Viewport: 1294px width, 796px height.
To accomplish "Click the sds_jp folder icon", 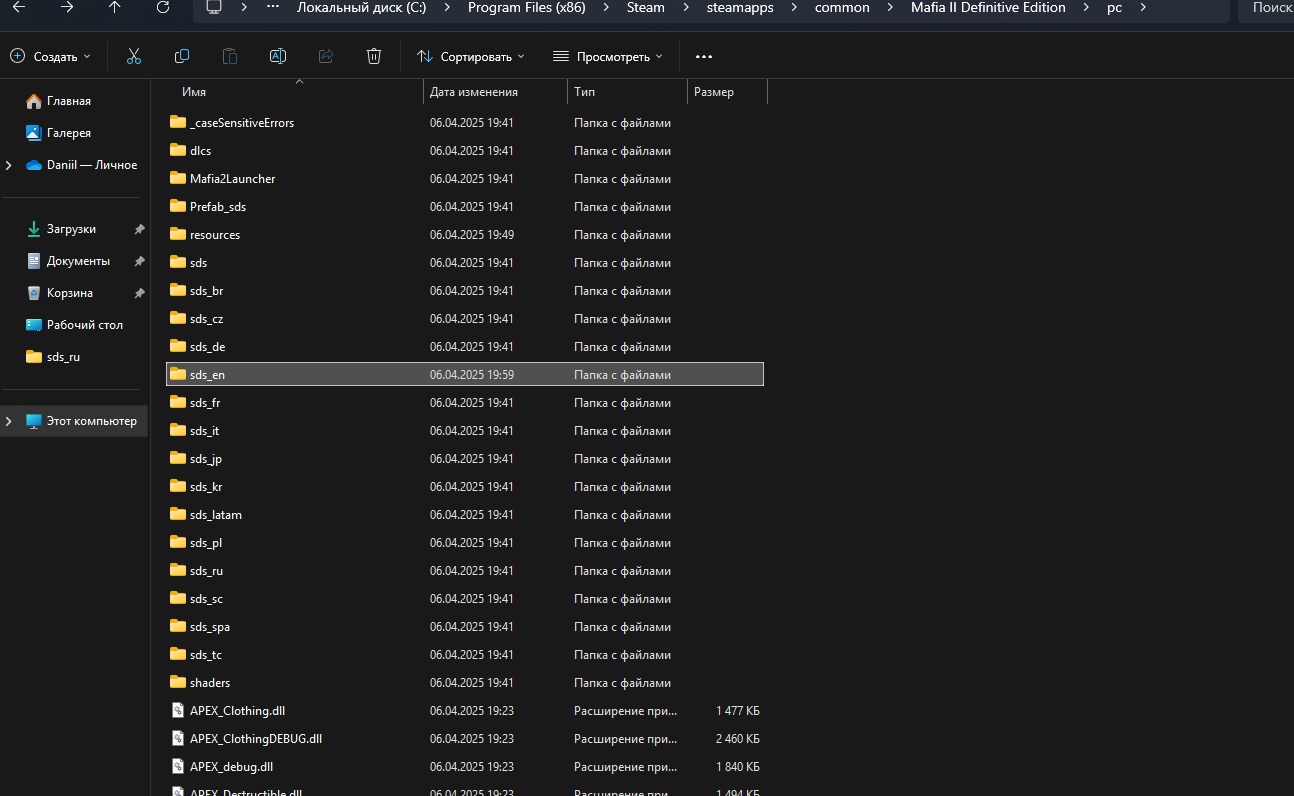I will tap(178, 459).
